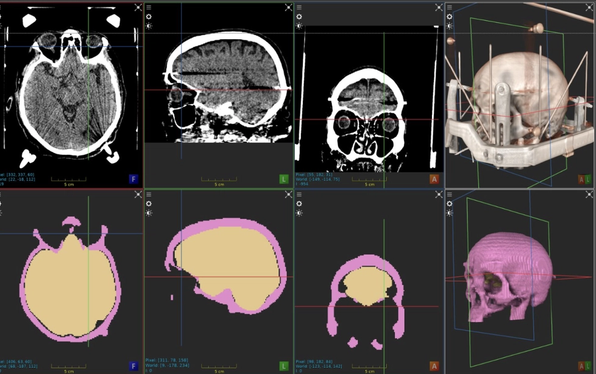Click green L orientation marker in top sagittal view
596x374 pixels.
point(284,179)
